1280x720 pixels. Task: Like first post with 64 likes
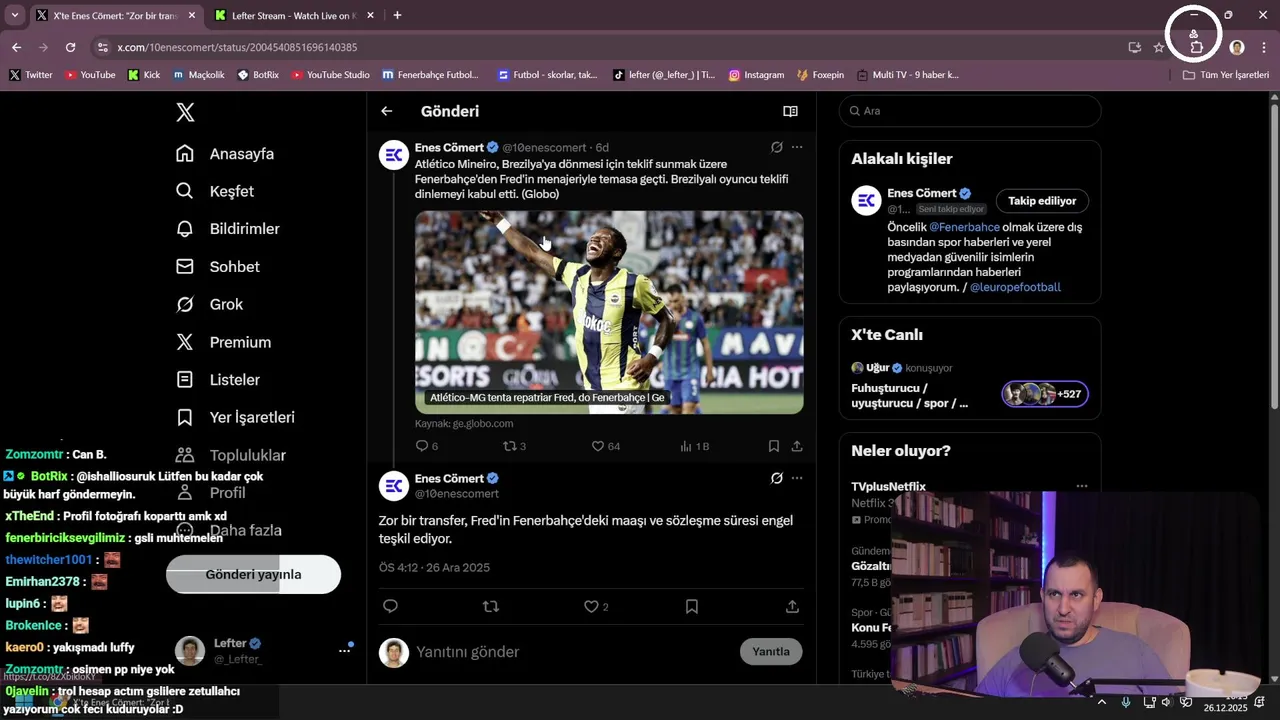[605, 446]
